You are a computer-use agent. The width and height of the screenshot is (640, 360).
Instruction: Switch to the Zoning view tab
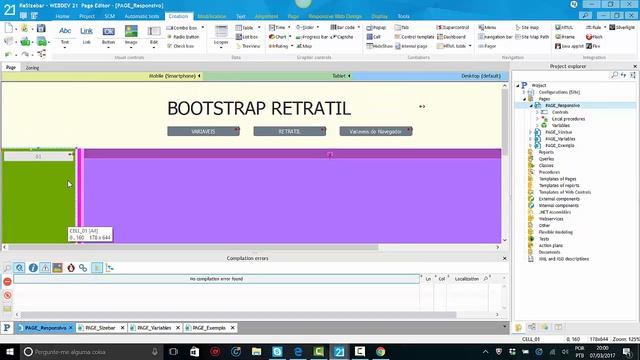(32, 68)
